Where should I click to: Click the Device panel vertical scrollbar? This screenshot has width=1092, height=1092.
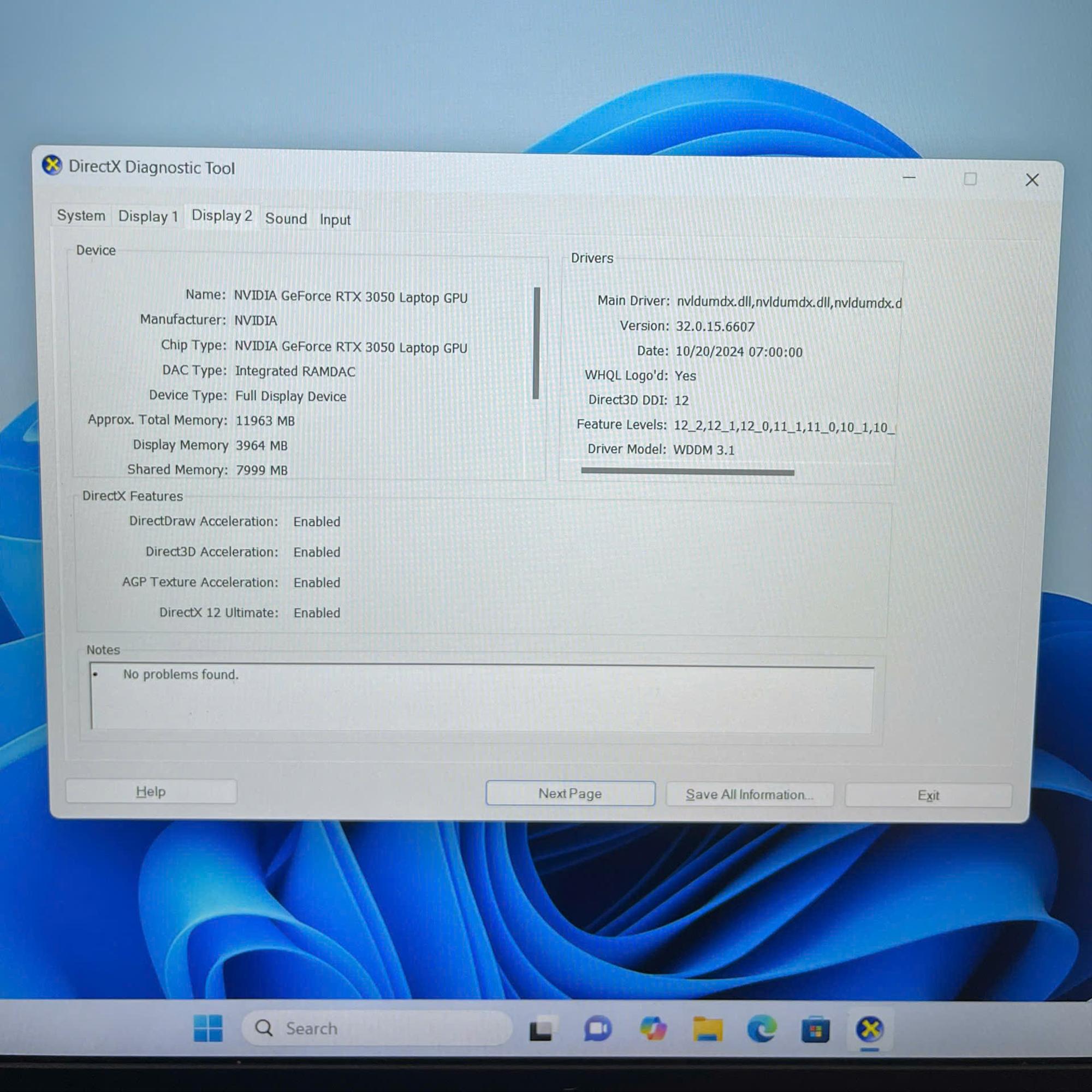tap(536, 343)
